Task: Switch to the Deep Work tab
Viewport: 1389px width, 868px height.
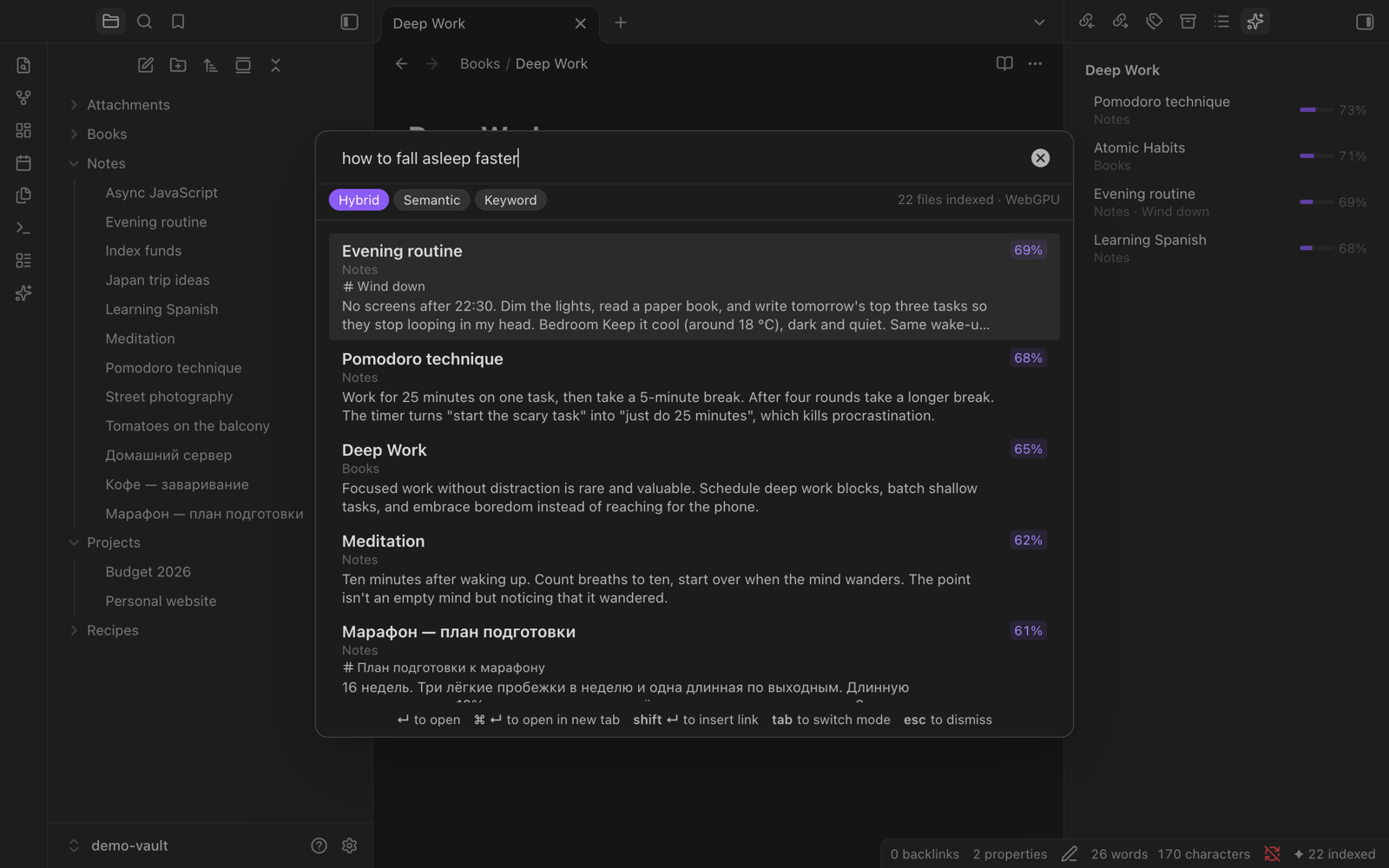Action: coord(489,23)
